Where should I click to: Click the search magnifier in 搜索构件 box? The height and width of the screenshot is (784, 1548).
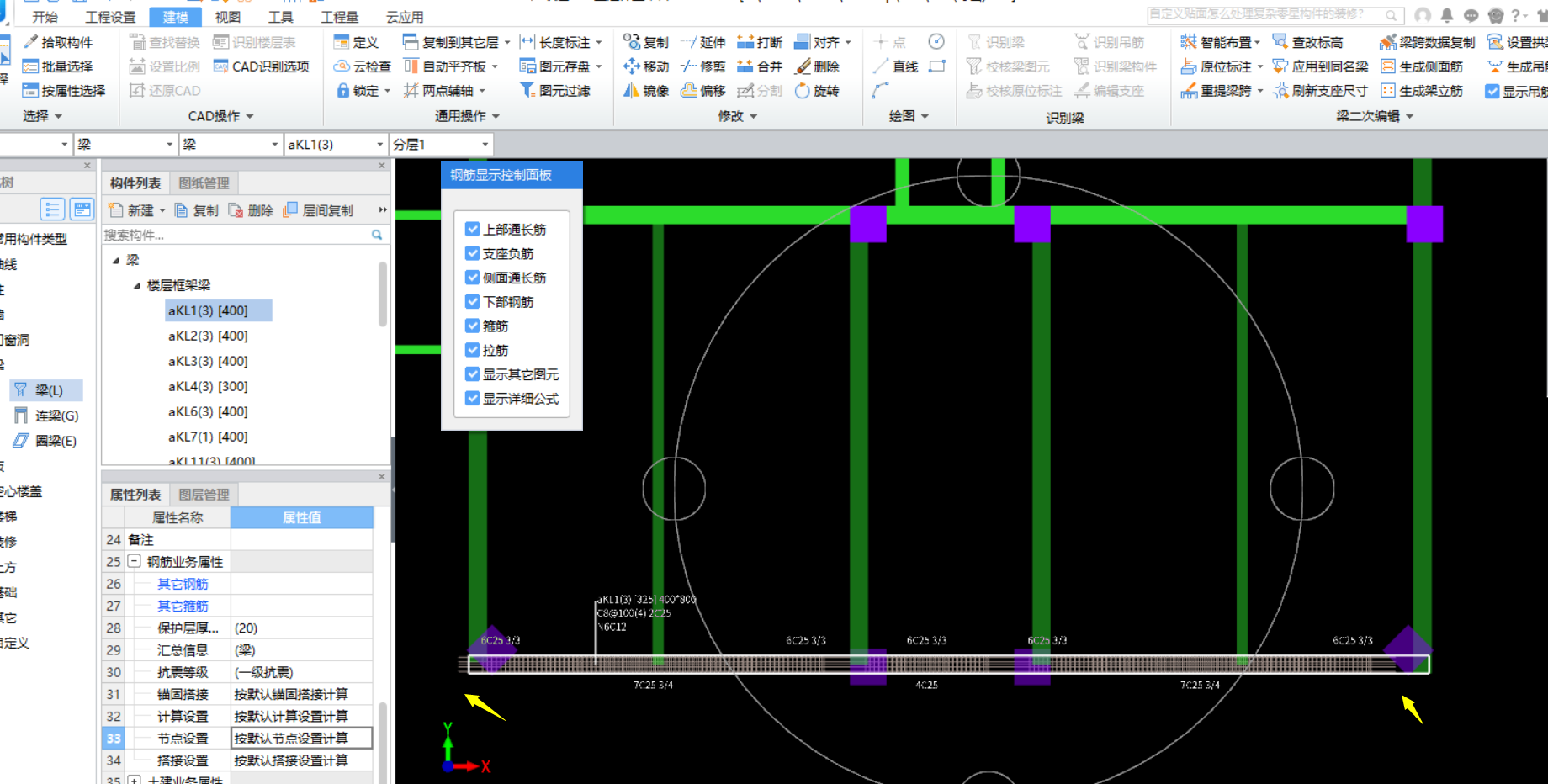(377, 236)
